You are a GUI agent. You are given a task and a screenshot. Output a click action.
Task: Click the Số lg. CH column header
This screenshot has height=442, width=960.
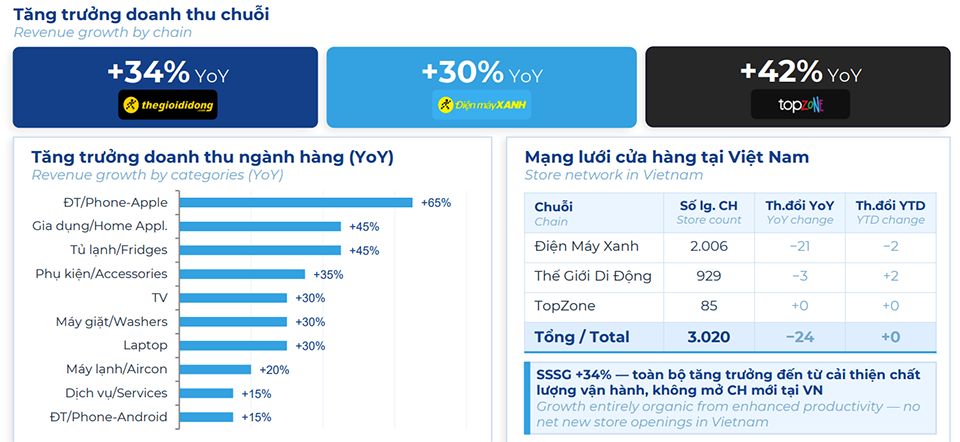click(709, 213)
